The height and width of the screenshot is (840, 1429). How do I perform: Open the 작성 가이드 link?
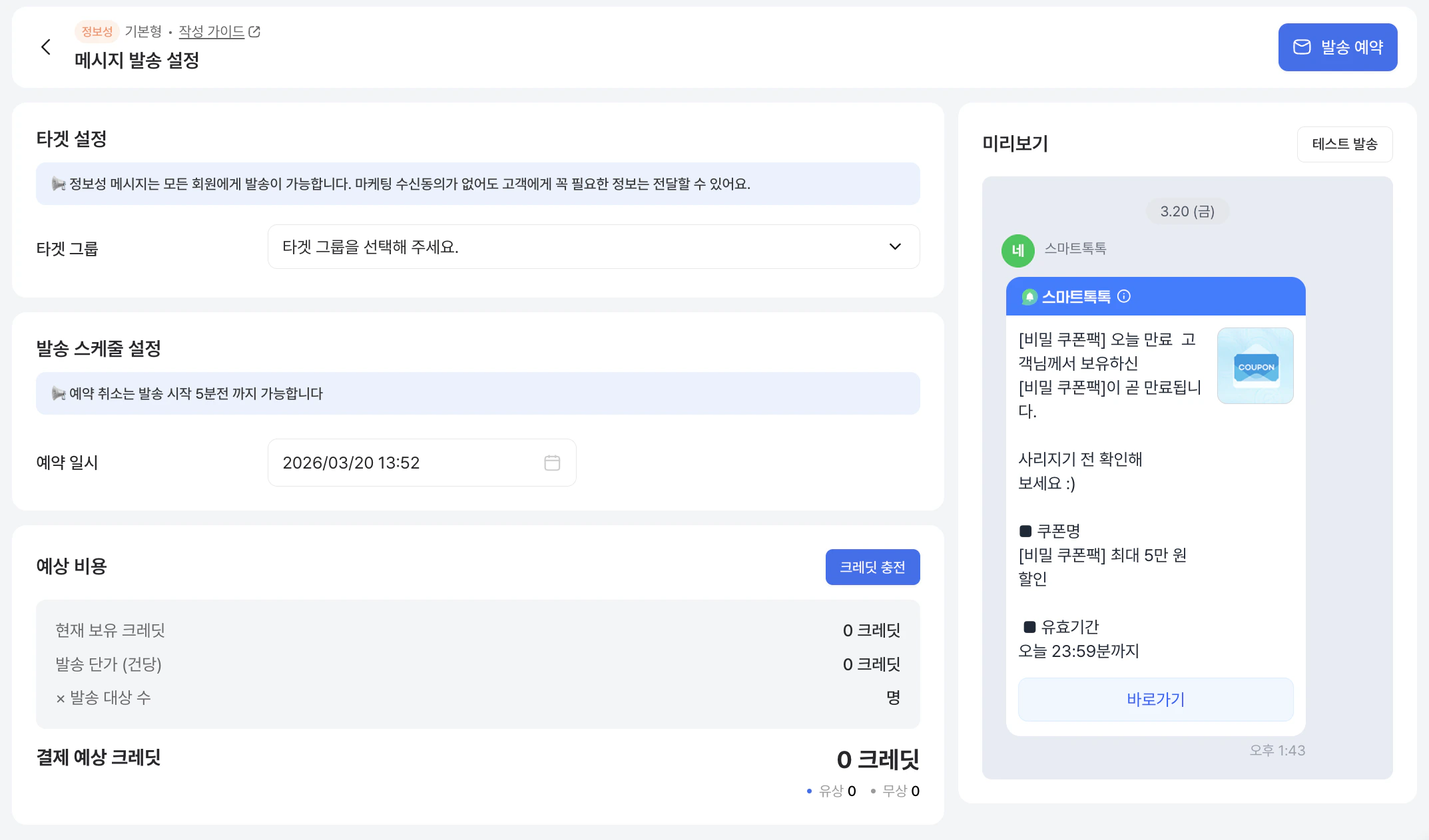point(212,31)
